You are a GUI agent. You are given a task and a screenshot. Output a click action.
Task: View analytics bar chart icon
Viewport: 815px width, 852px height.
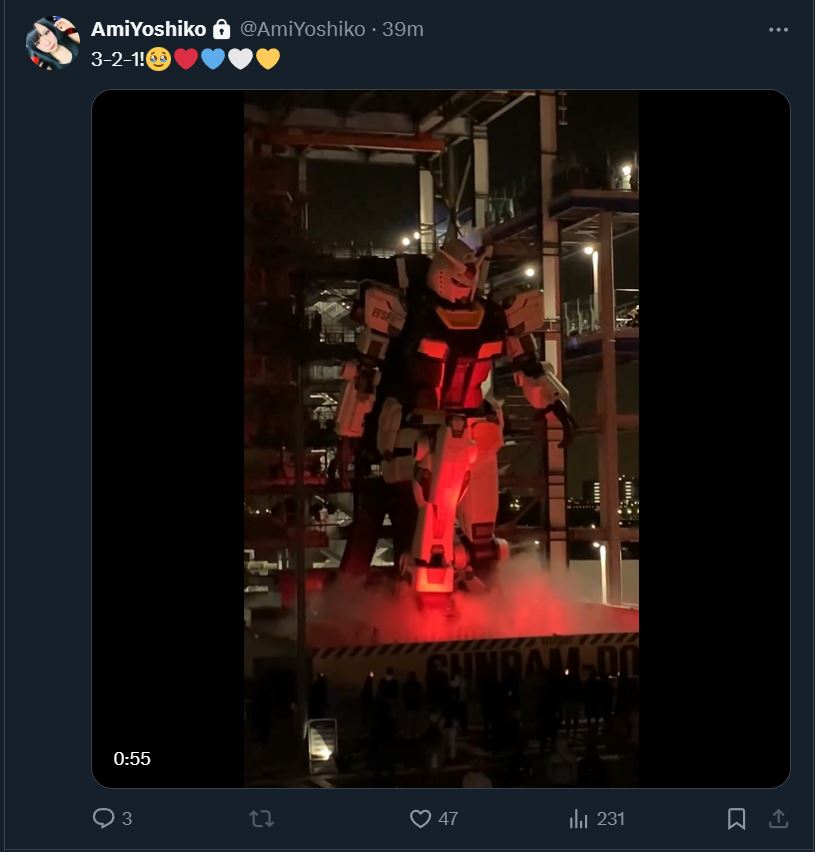(x=579, y=818)
